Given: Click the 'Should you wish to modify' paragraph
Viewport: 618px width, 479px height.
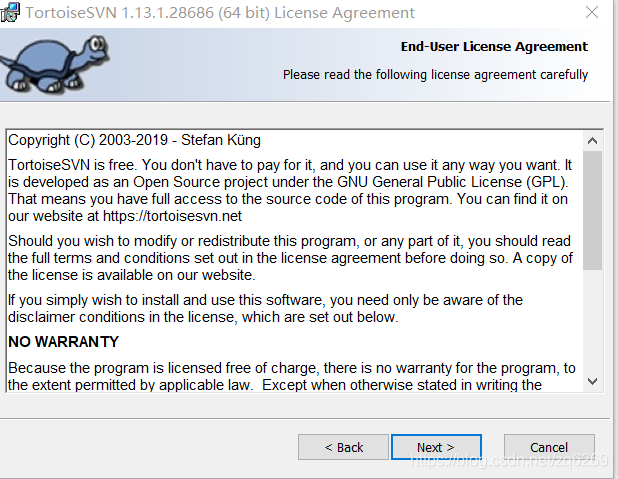Looking at the screenshot, I should pyautogui.click(x=290, y=258).
